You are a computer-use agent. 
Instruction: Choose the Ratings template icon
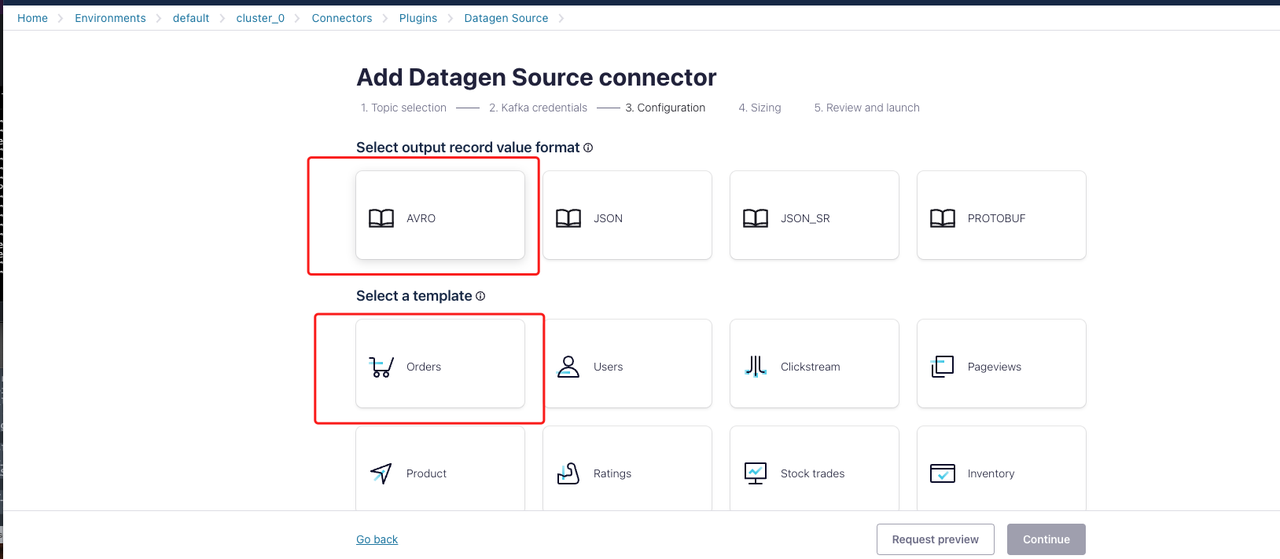568,474
